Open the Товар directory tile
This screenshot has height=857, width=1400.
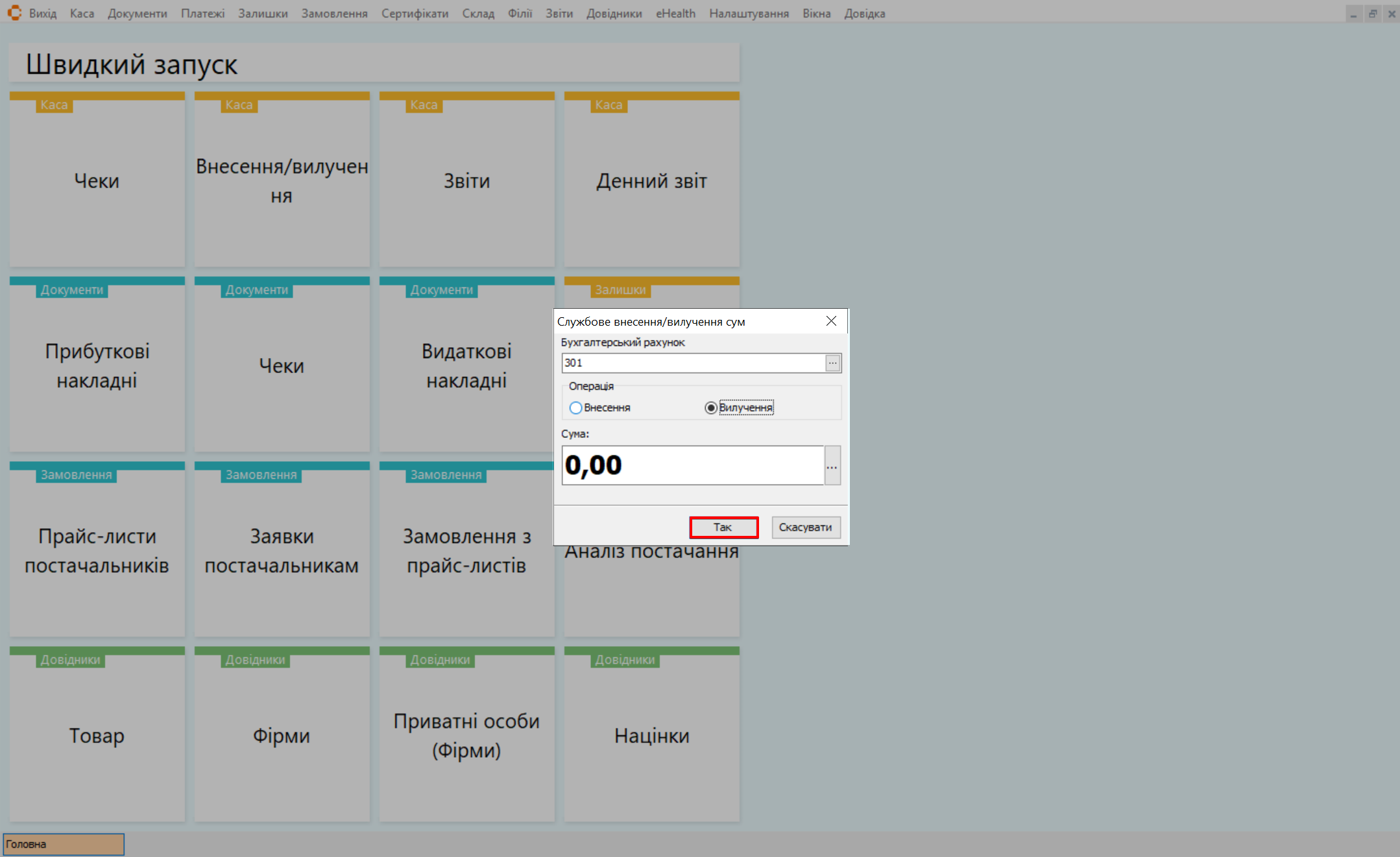[x=97, y=736]
